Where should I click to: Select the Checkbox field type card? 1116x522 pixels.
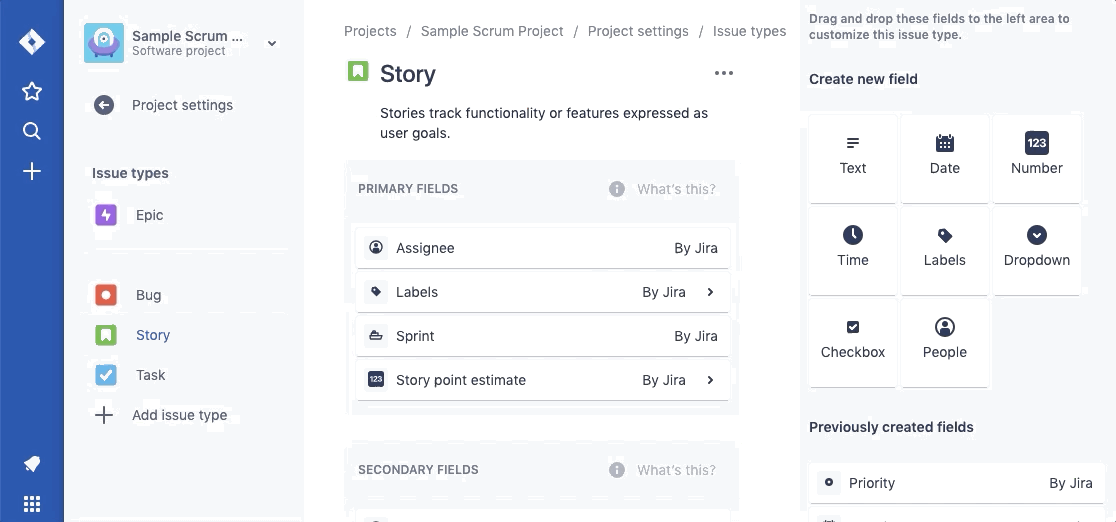[853, 343]
